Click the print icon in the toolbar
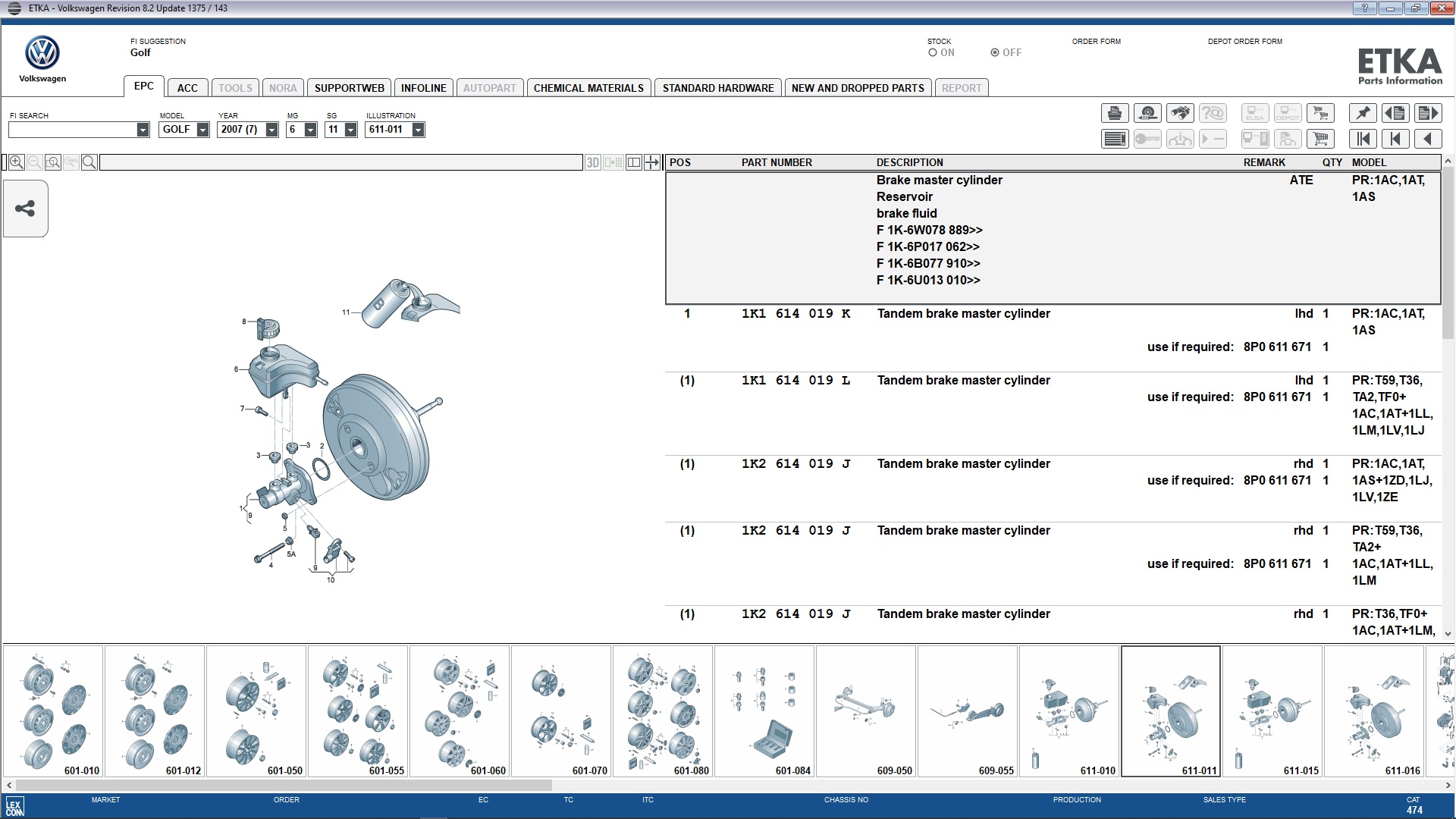 [x=1115, y=114]
